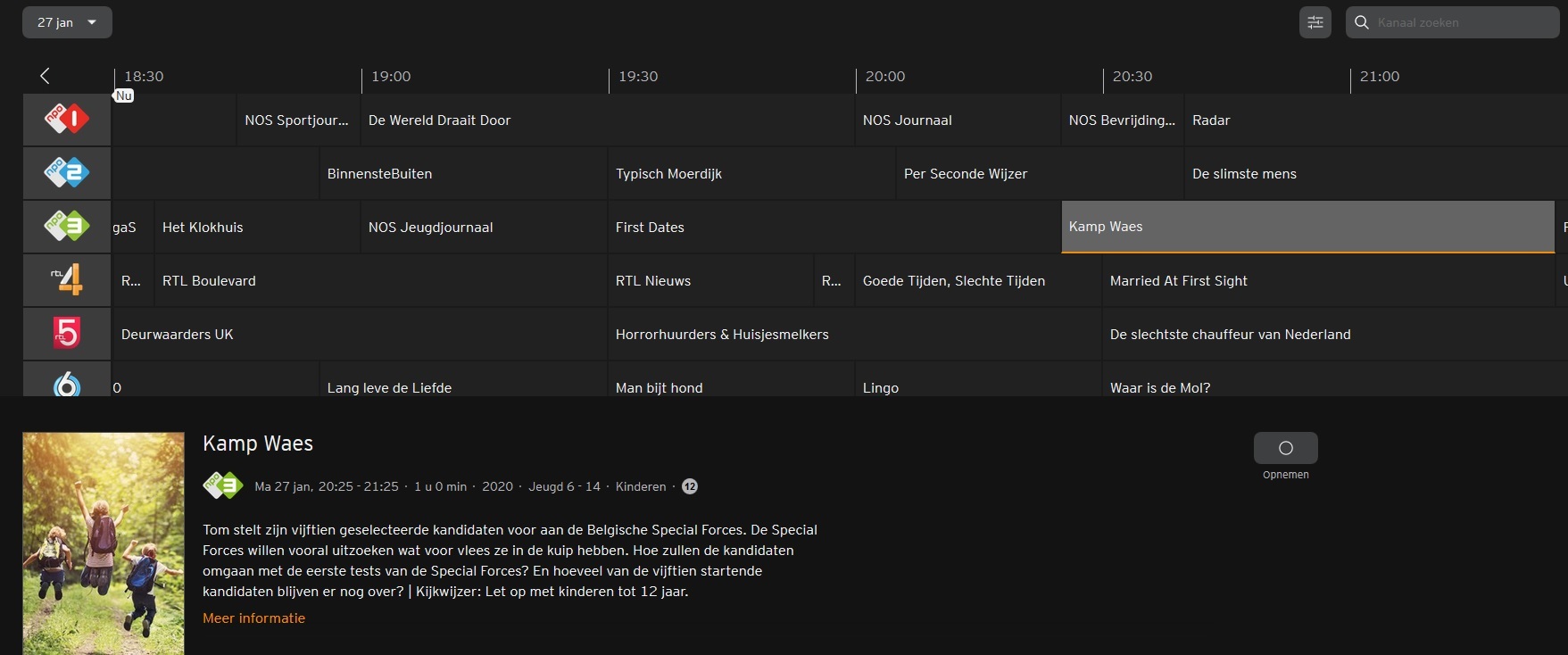Screen dimensions: 1568x655
Task: Open Lingo program
Action: 978,380
